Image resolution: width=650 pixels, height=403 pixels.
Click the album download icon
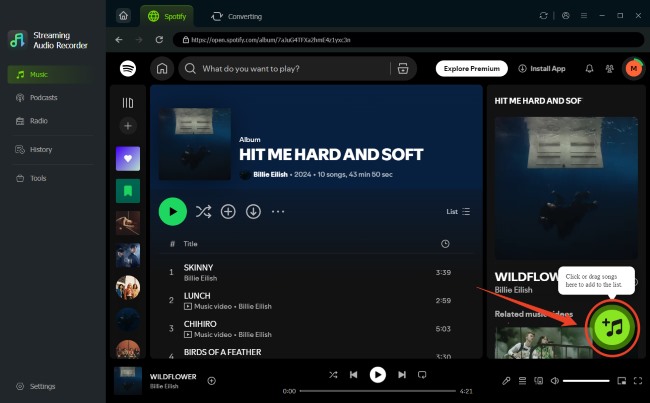[253, 211]
